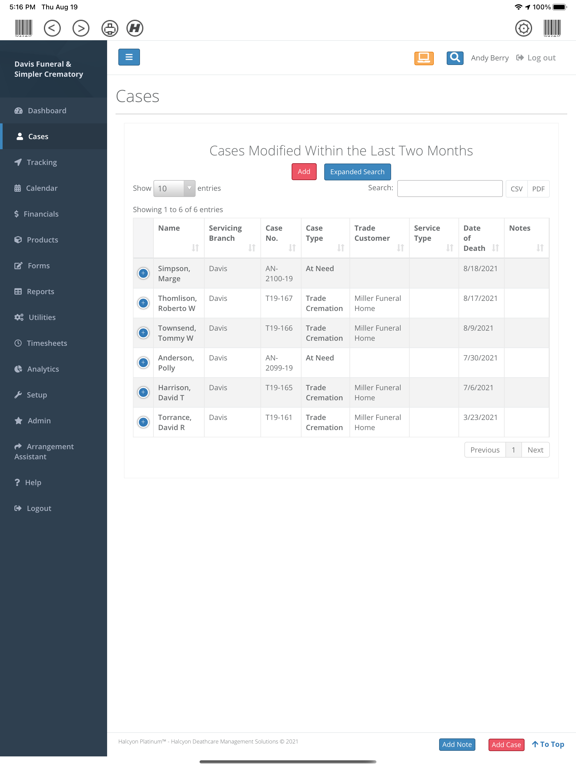Click the blue magnifier search button
The image size is (576, 768).
(455, 58)
